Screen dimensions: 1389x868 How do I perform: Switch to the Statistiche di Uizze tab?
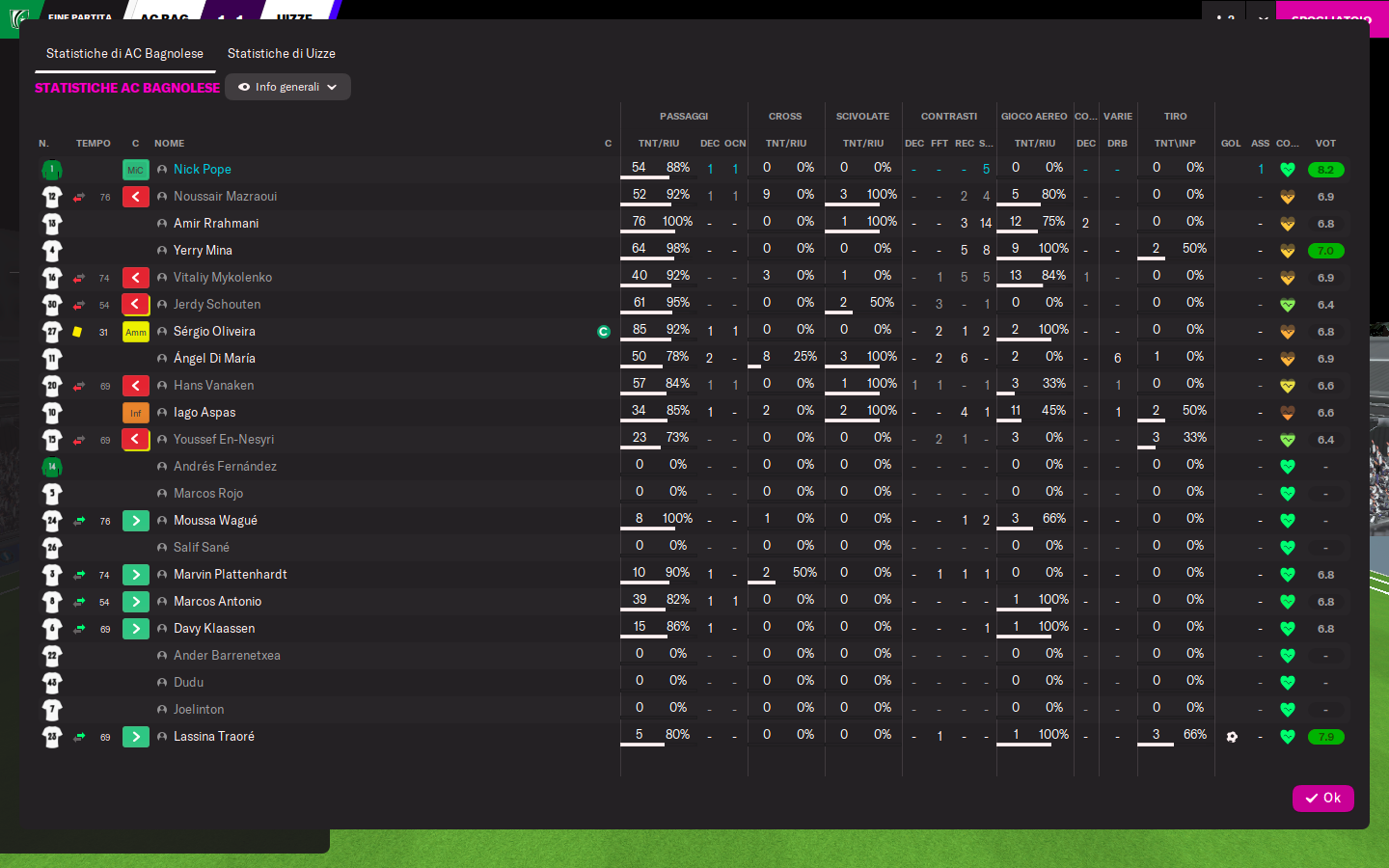[x=282, y=54]
